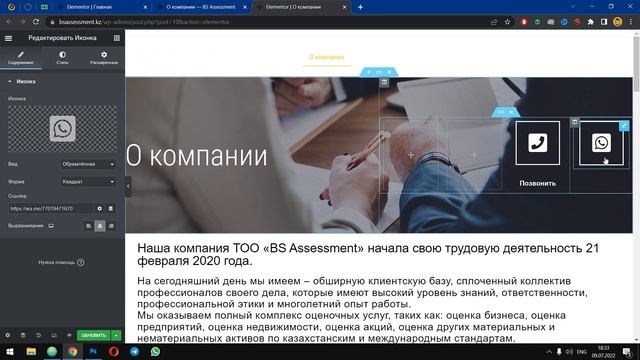The width and height of the screenshot is (640, 360).
Task: Switch to the Содержимое content tab
Action: click(x=21, y=58)
